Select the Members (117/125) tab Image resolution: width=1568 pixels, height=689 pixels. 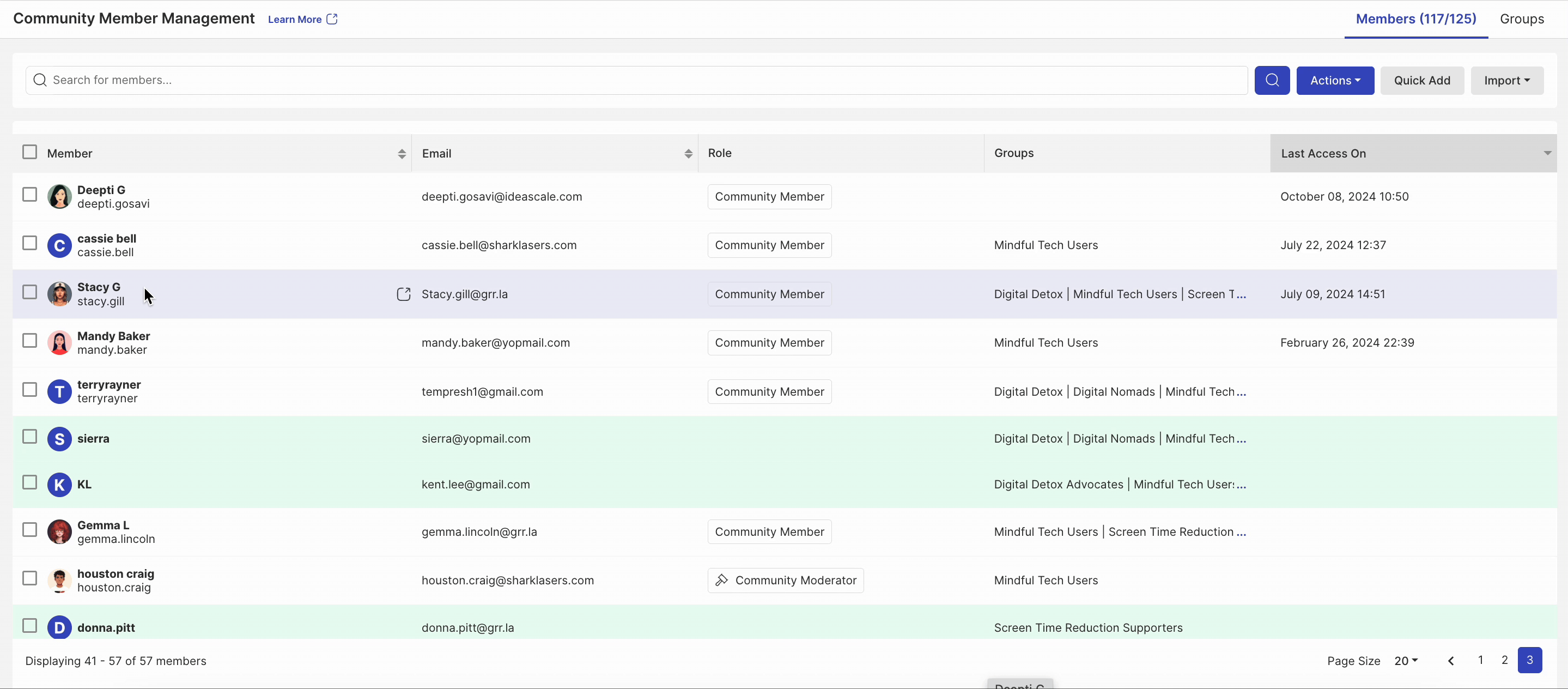coord(1415,19)
